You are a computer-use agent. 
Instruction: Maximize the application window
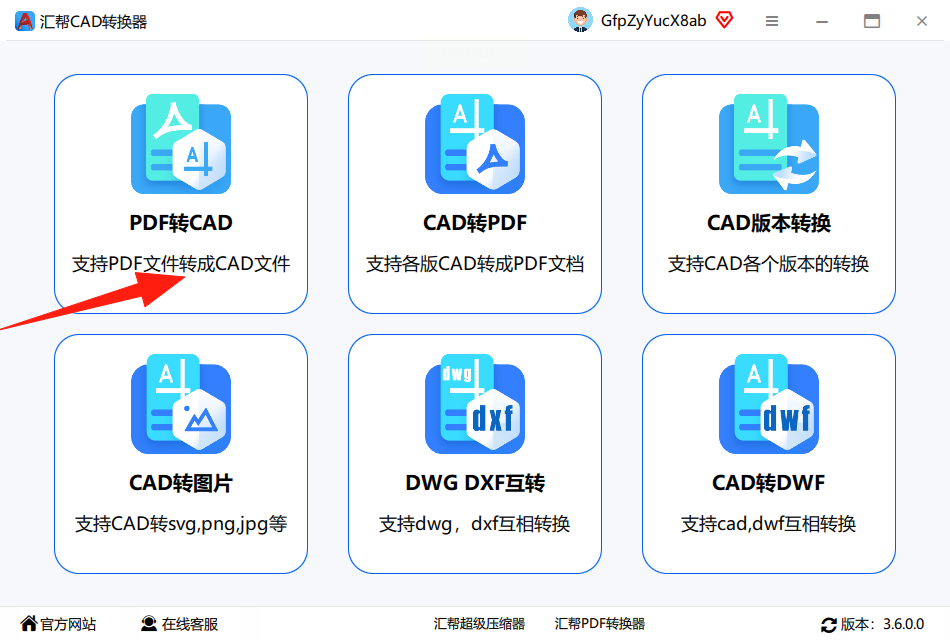point(871,21)
